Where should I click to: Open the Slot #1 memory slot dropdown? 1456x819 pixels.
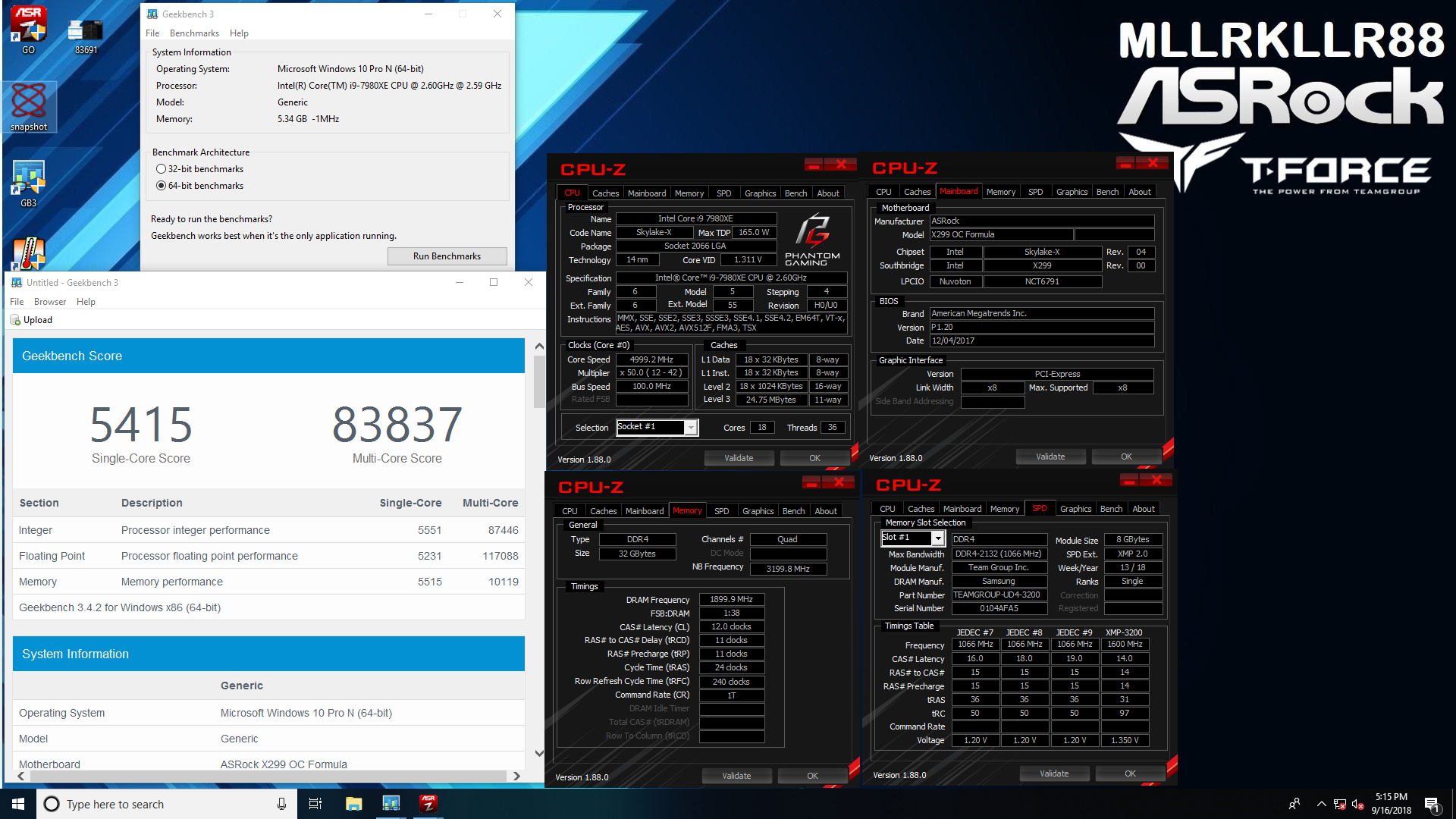(938, 538)
